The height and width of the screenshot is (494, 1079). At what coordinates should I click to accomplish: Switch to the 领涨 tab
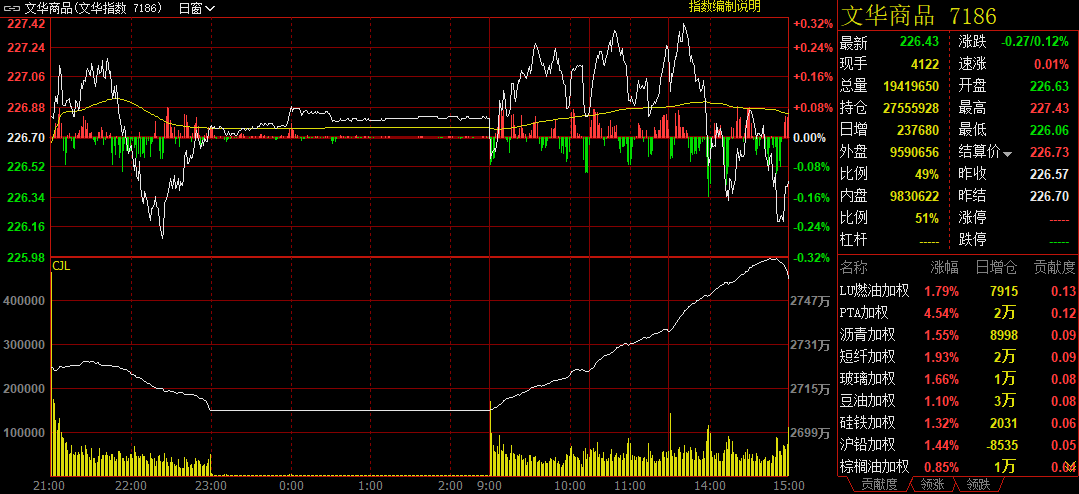point(932,484)
